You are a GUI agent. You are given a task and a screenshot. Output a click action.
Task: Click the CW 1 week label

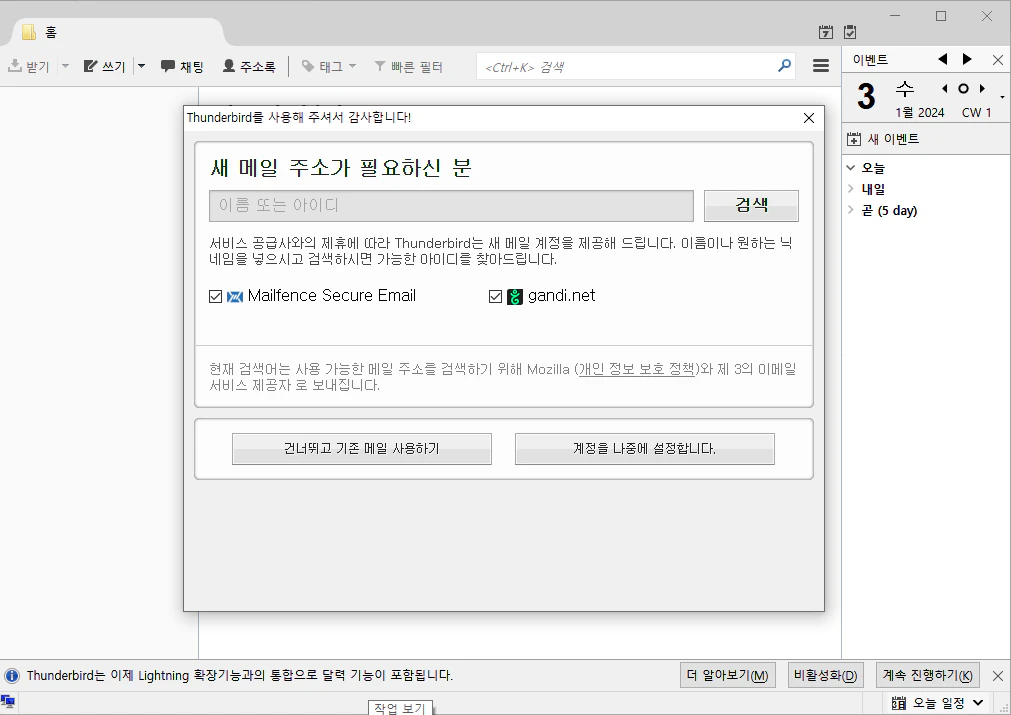pyautogui.click(x=976, y=112)
